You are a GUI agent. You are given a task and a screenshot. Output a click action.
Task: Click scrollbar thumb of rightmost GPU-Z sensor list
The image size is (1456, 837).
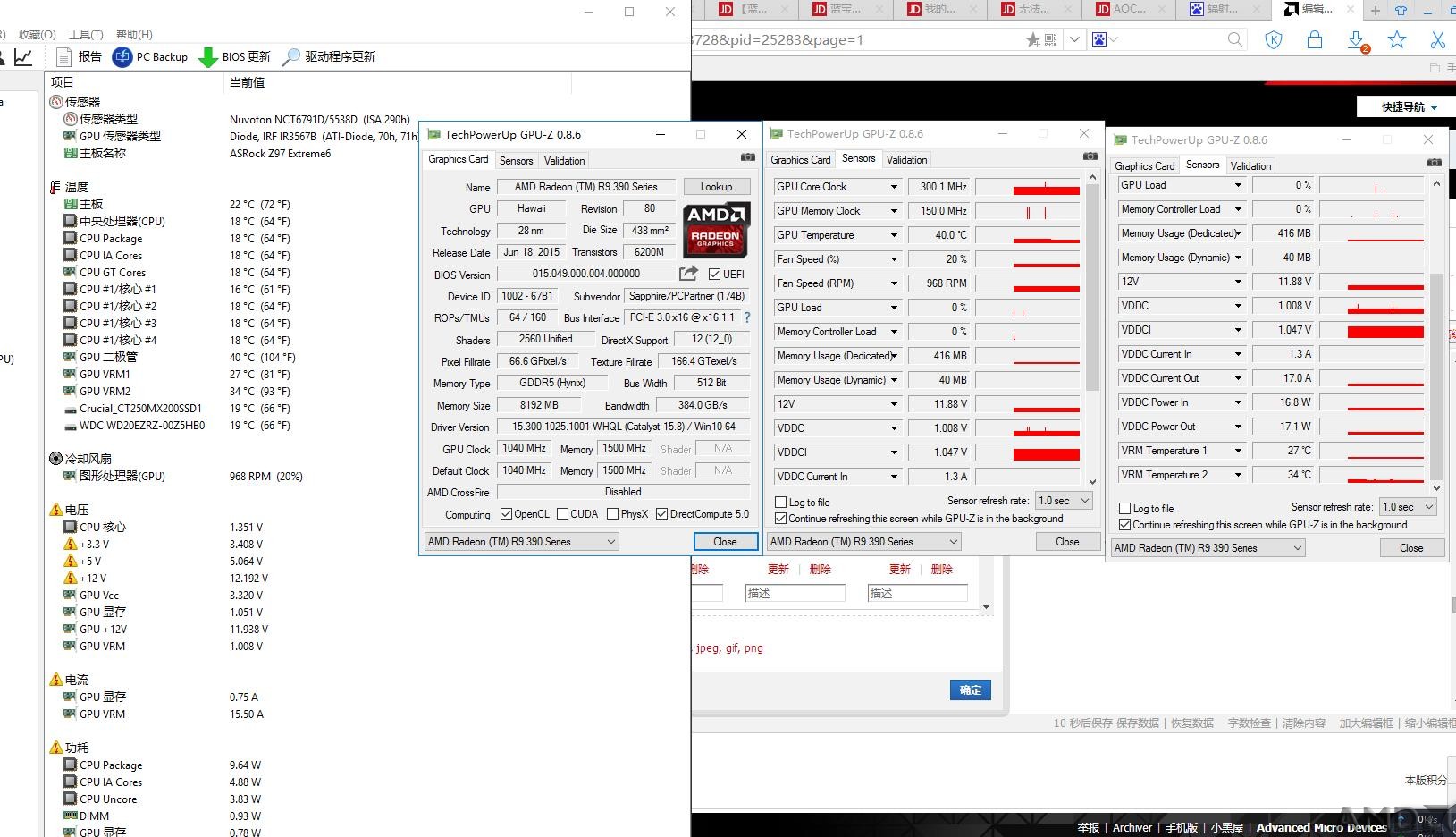pos(1436,376)
